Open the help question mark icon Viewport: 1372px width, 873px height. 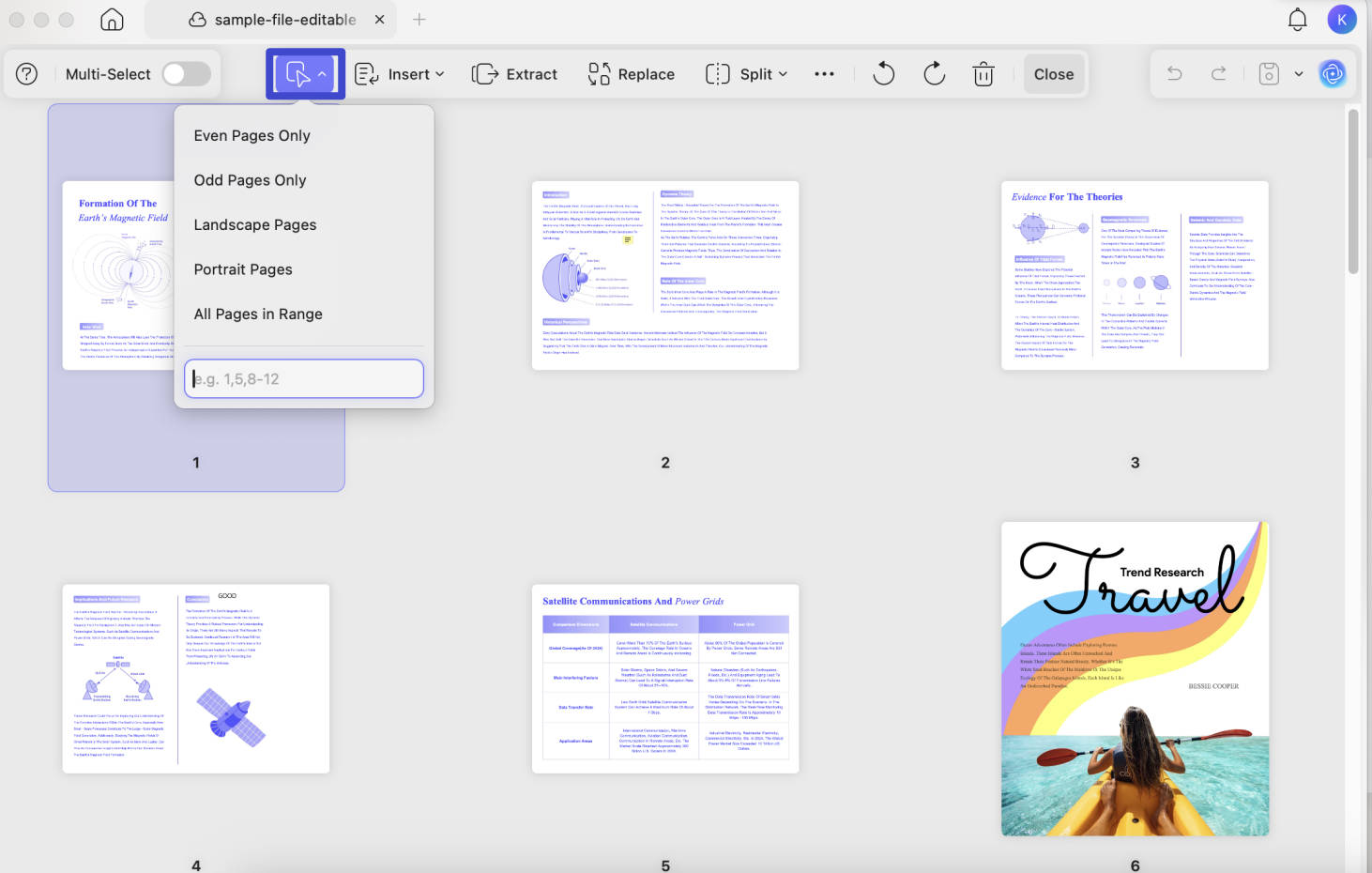(x=27, y=74)
